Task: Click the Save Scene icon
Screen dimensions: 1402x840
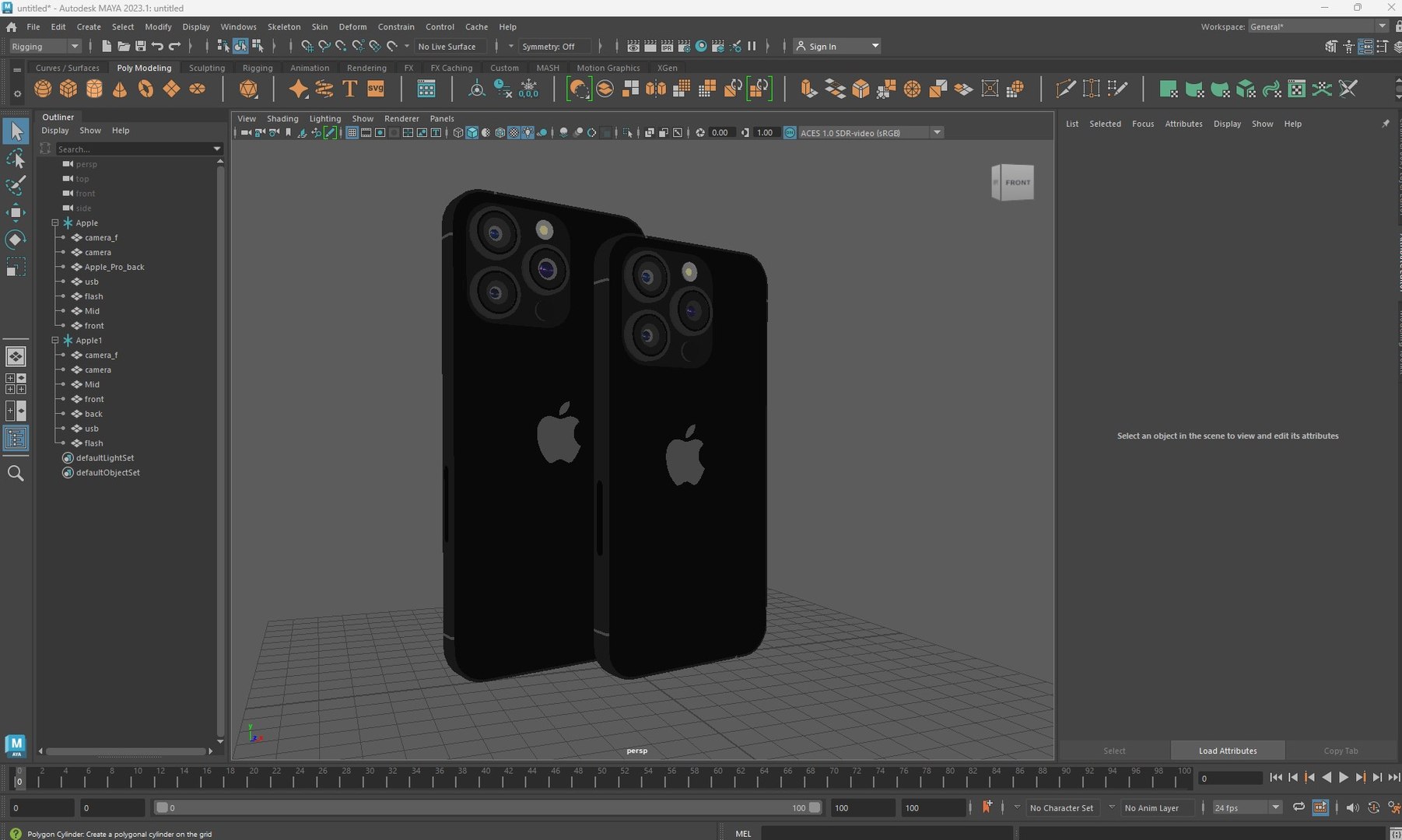Action: 140,47
